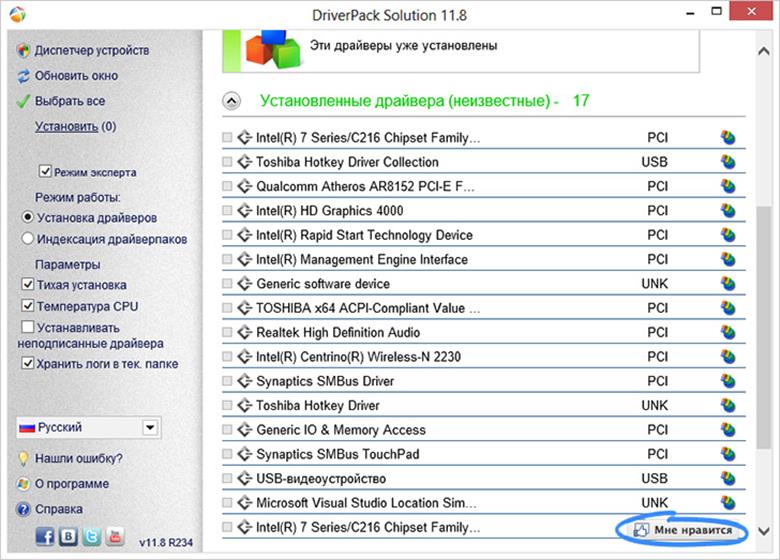Click the driver info icon for Synaptics SMBus TouchPad
Image resolution: width=780 pixels, height=560 pixels.
728,454
